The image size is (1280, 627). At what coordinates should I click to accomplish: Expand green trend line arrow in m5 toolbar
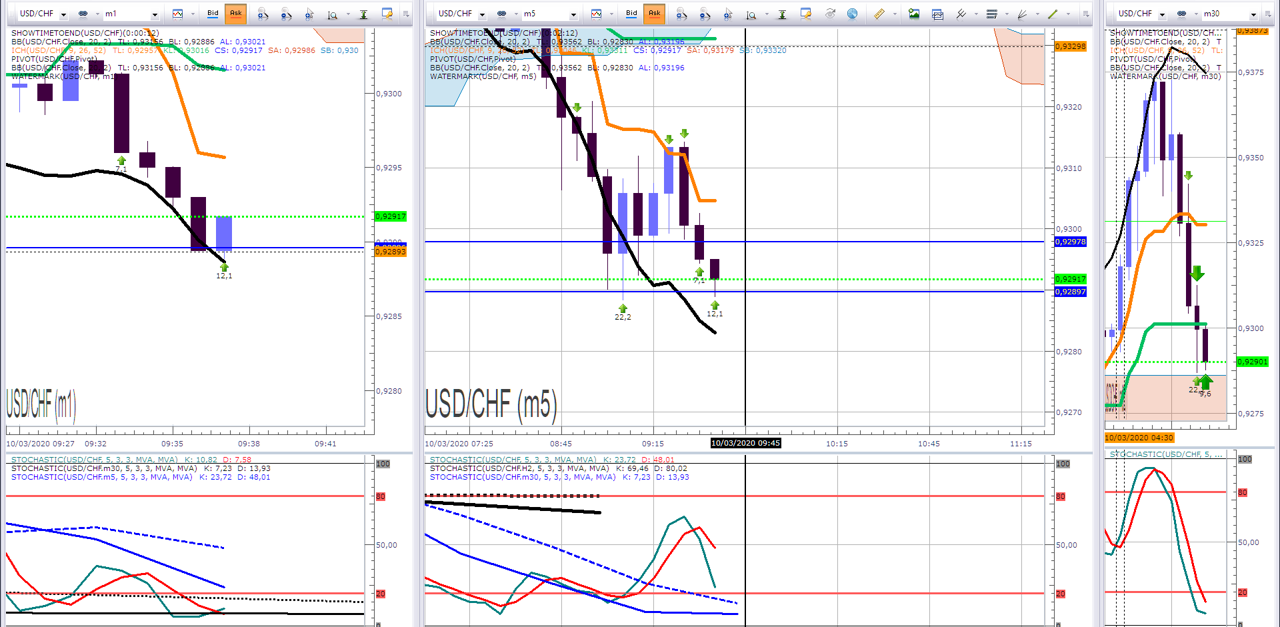(1069, 14)
